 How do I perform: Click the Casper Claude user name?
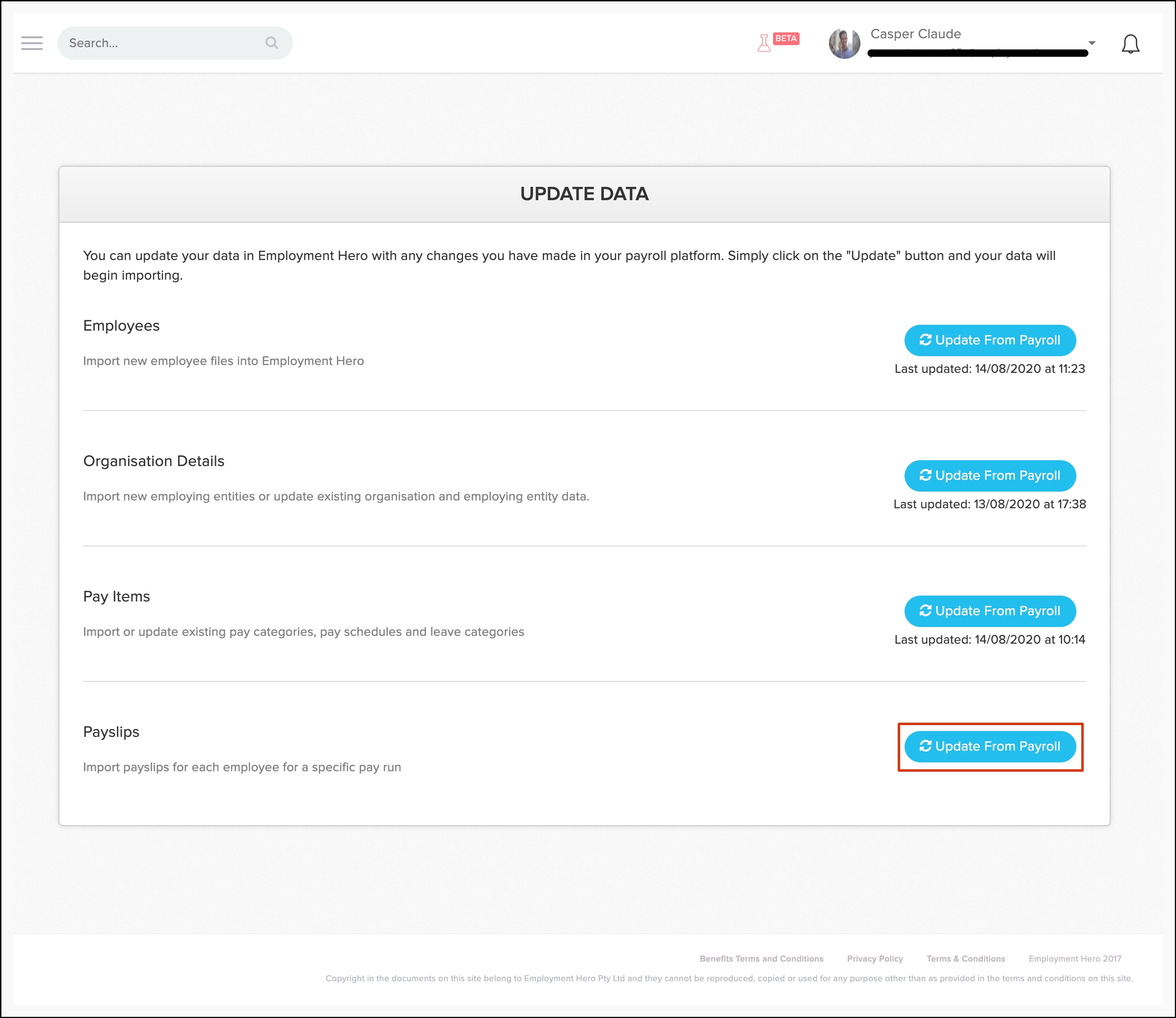point(915,34)
